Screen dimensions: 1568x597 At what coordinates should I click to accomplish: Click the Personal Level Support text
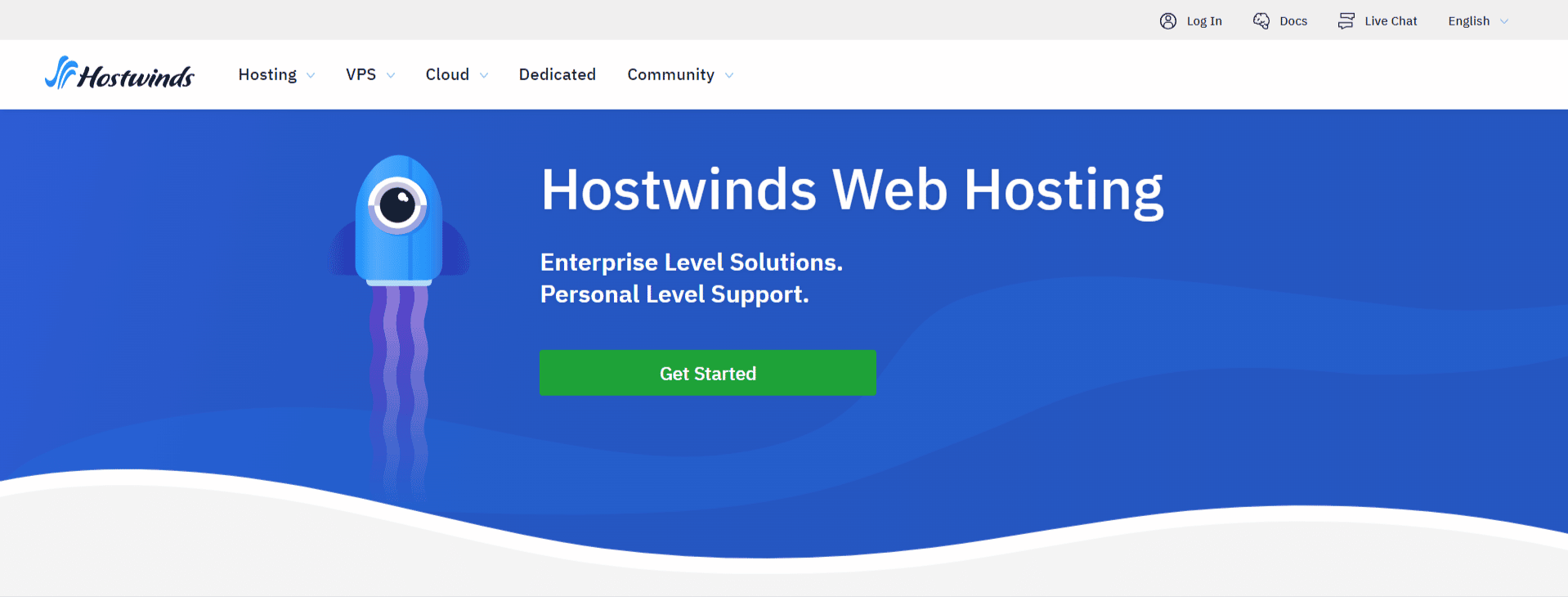(x=674, y=294)
